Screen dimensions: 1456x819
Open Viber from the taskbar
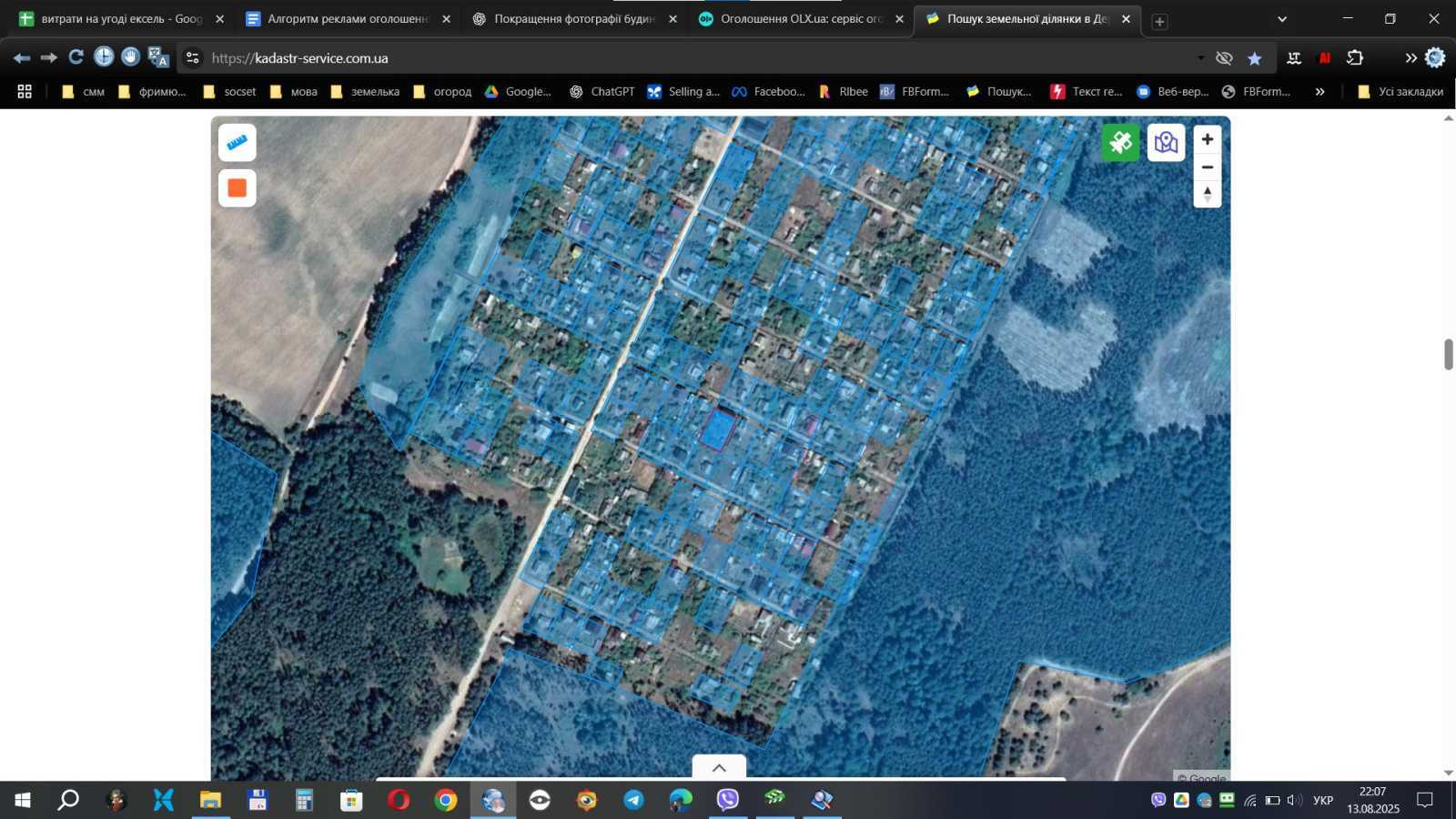[x=728, y=800]
